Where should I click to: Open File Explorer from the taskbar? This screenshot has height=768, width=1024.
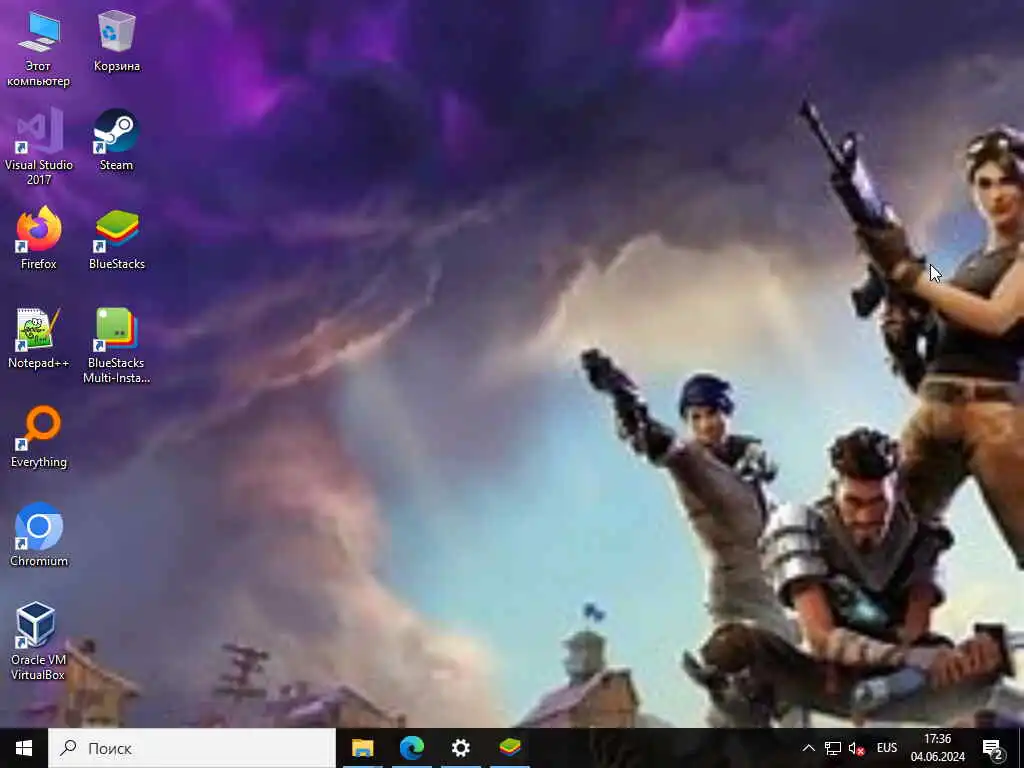click(362, 748)
